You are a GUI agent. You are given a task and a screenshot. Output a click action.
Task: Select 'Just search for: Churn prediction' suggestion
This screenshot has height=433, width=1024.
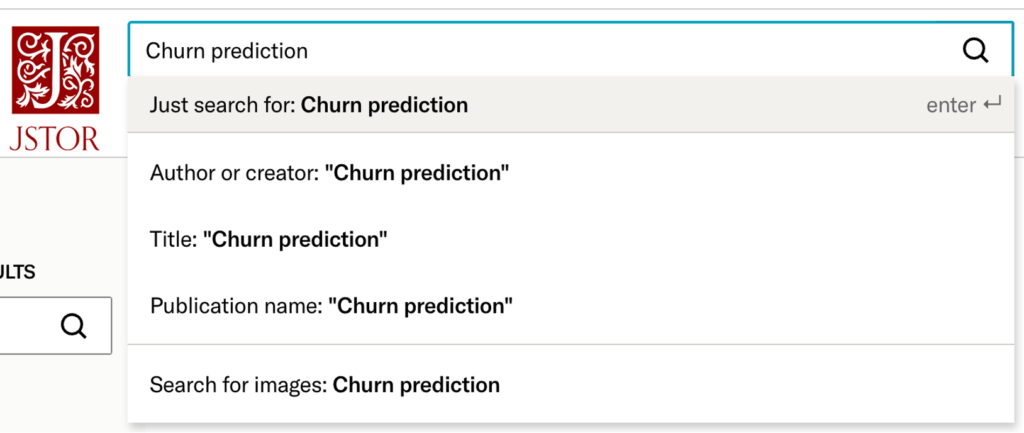[x=571, y=104]
